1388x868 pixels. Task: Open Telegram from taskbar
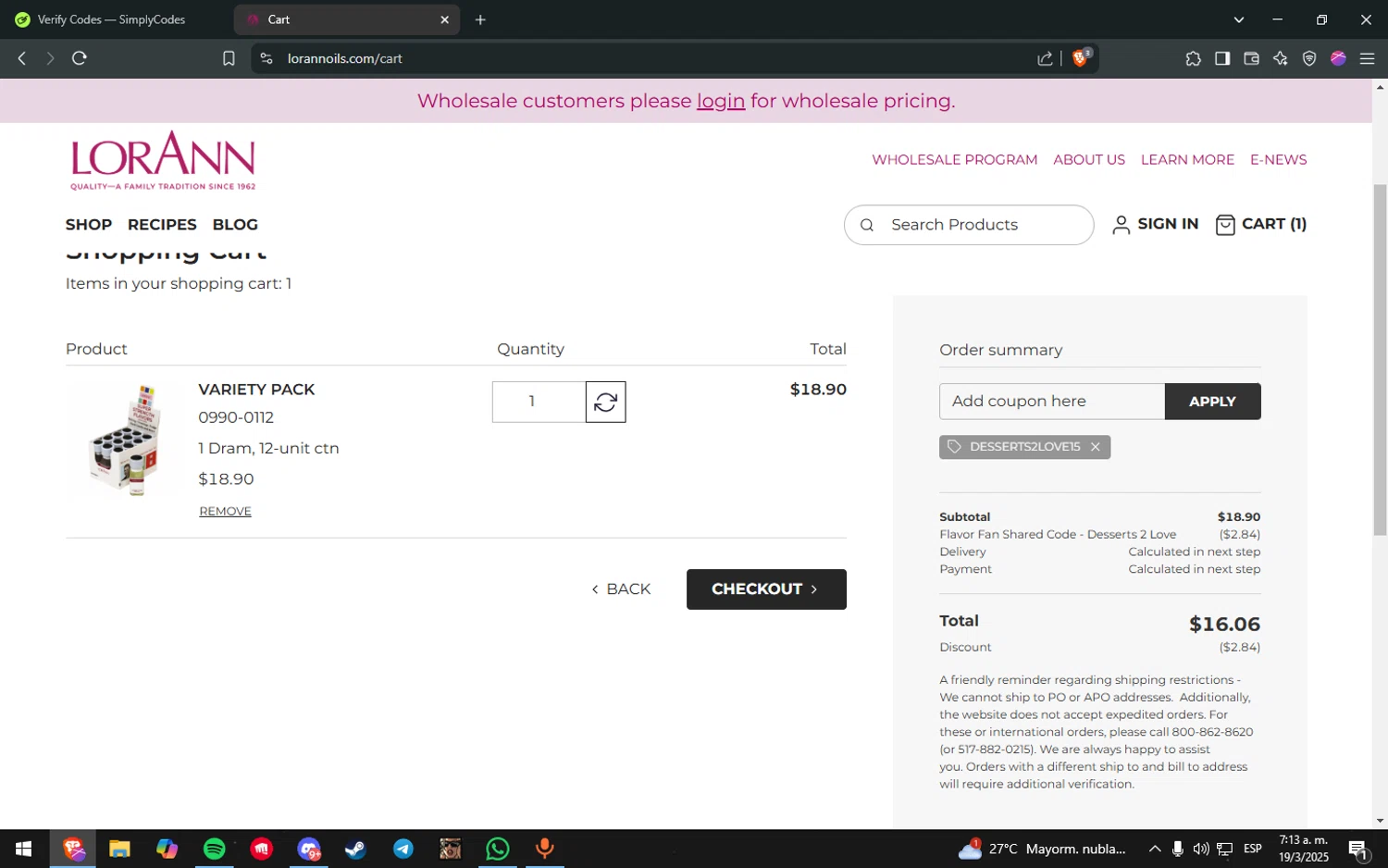click(x=403, y=849)
